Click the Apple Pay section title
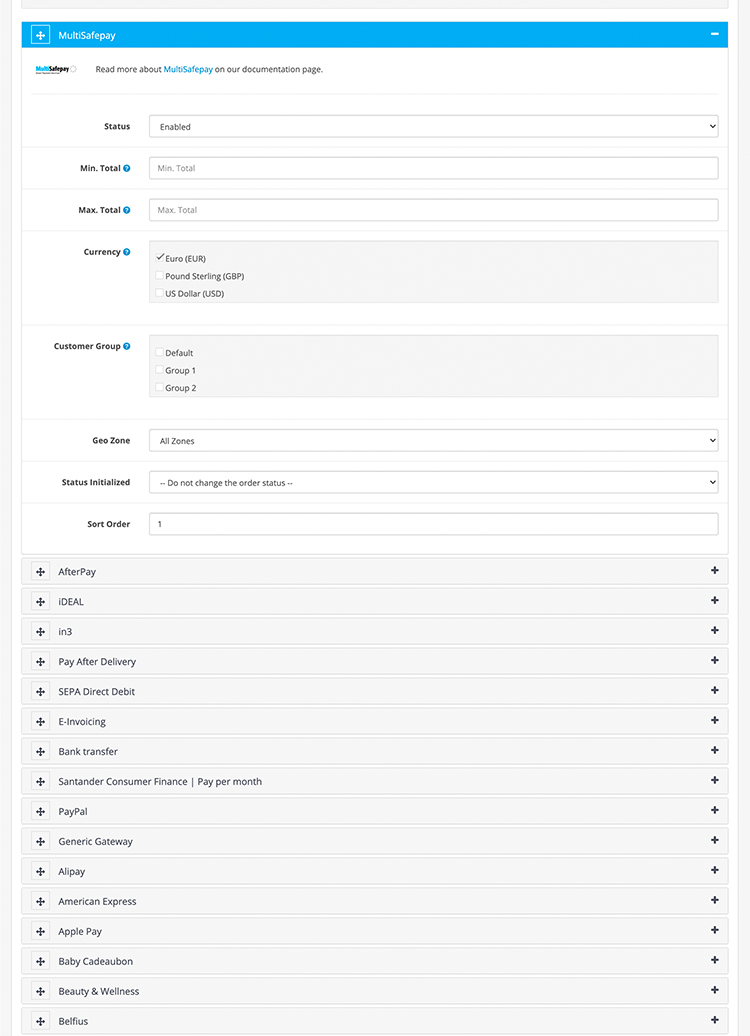Viewport: 750px width, 1036px height. point(80,932)
